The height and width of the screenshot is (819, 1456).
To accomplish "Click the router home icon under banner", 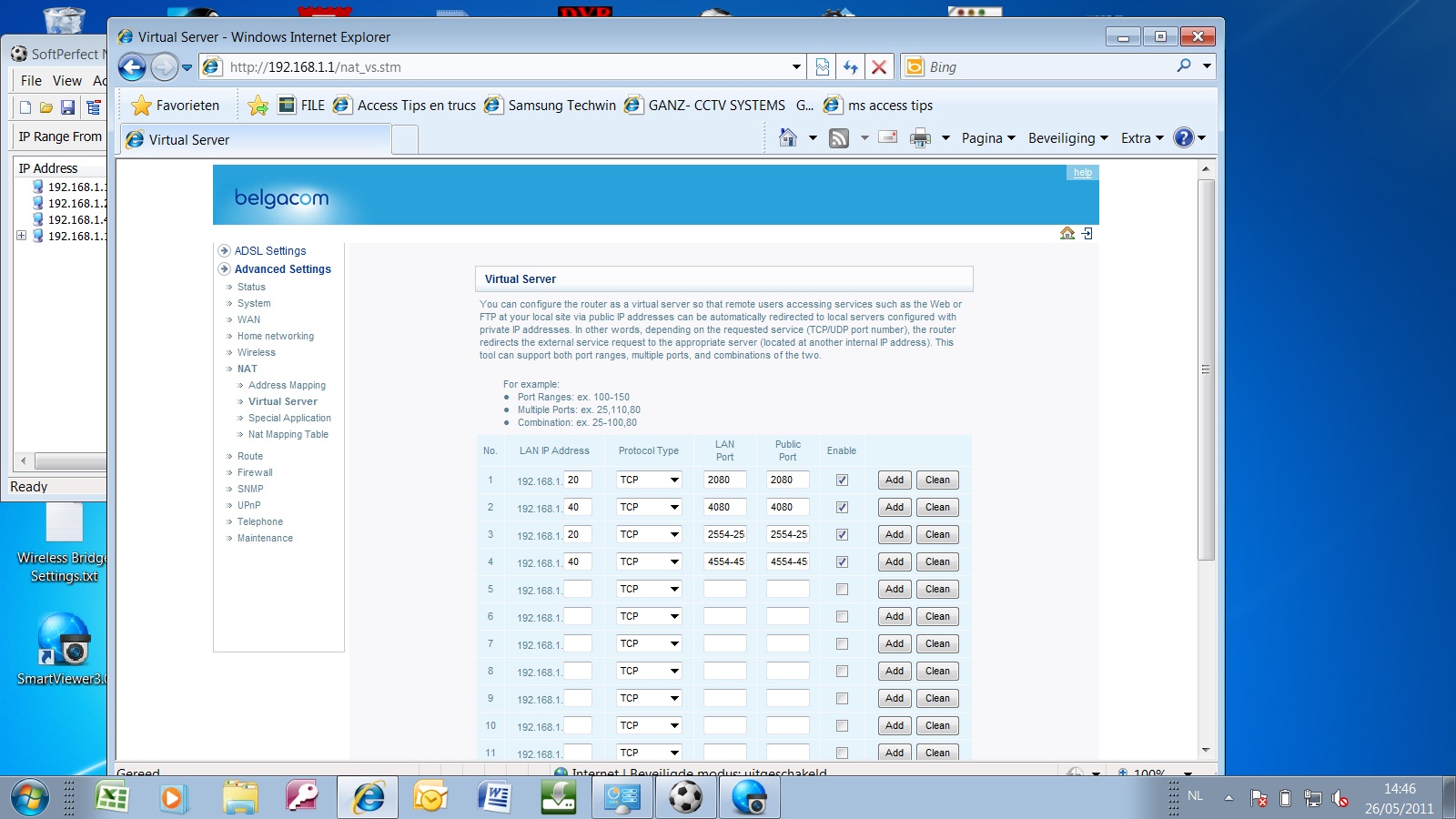I will tap(1067, 234).
